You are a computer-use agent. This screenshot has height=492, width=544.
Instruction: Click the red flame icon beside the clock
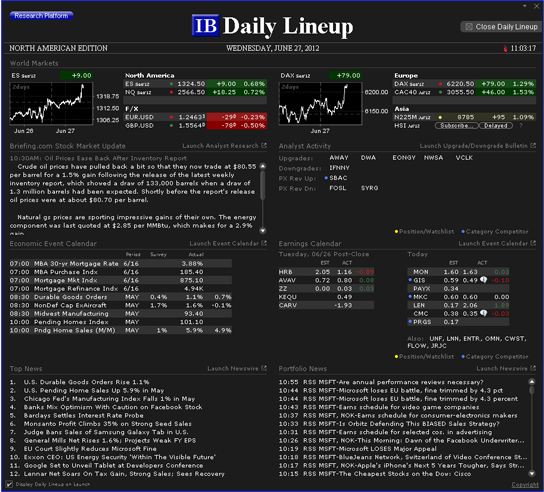(x=505, y=48)
